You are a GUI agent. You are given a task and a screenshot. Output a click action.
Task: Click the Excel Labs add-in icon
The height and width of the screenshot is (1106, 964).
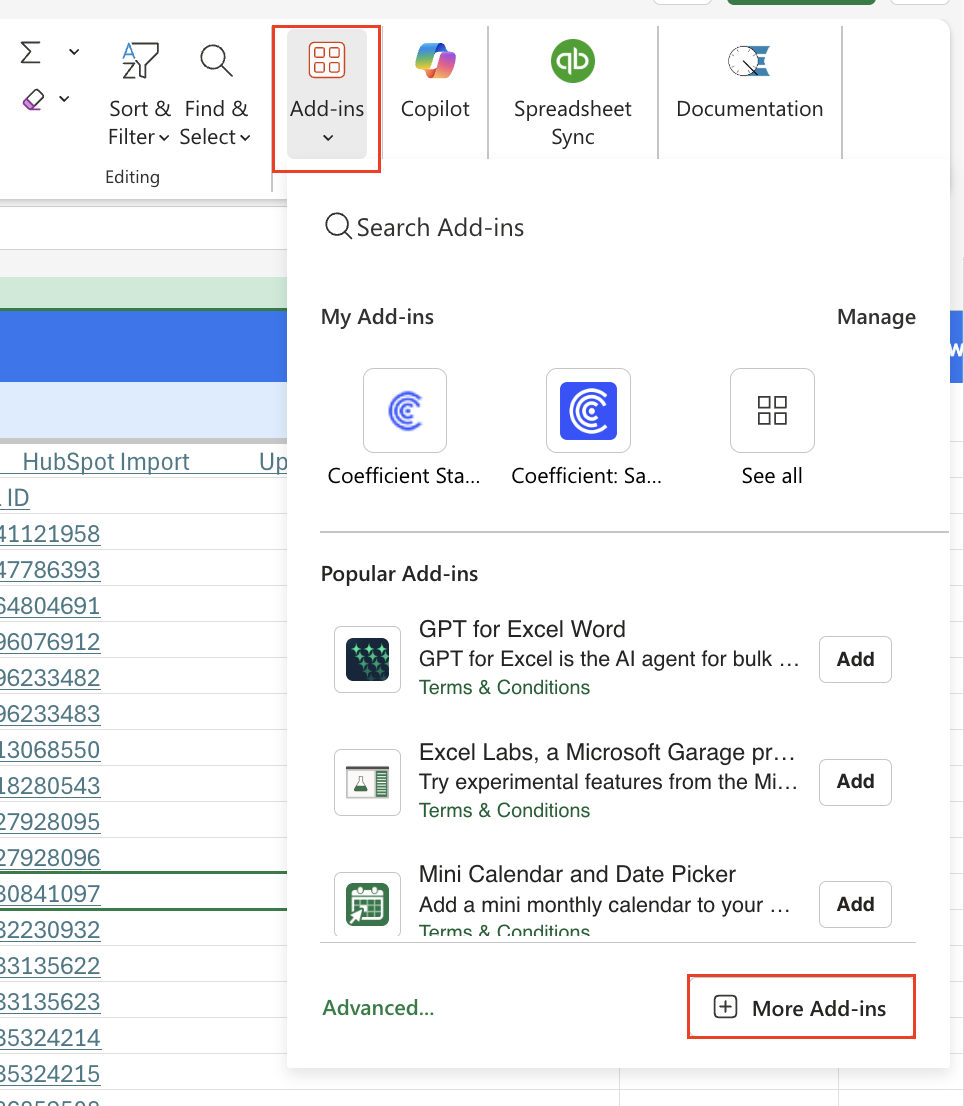(x=367, y=782)
